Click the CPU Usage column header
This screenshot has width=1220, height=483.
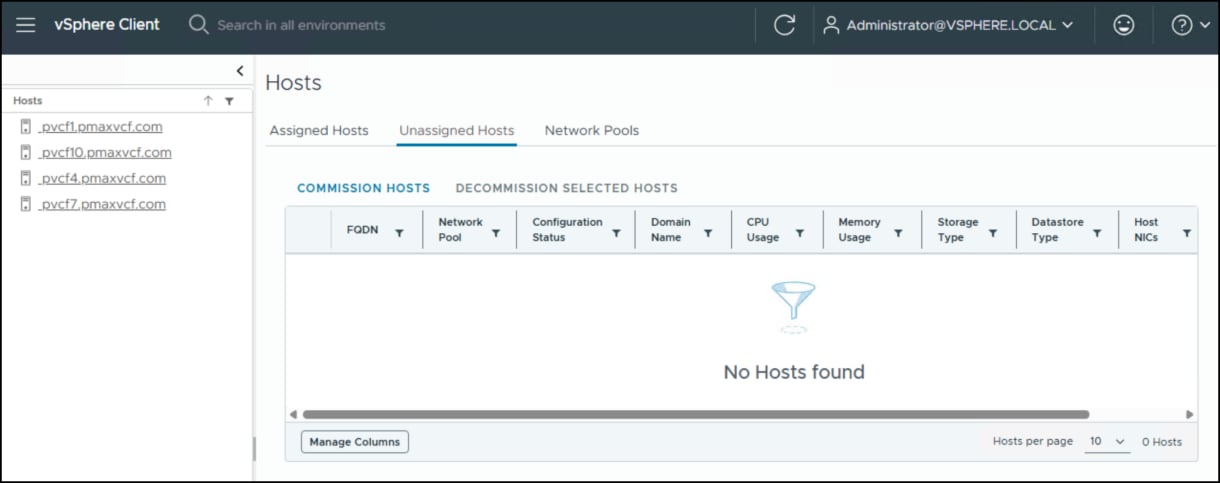coord(763,230)
